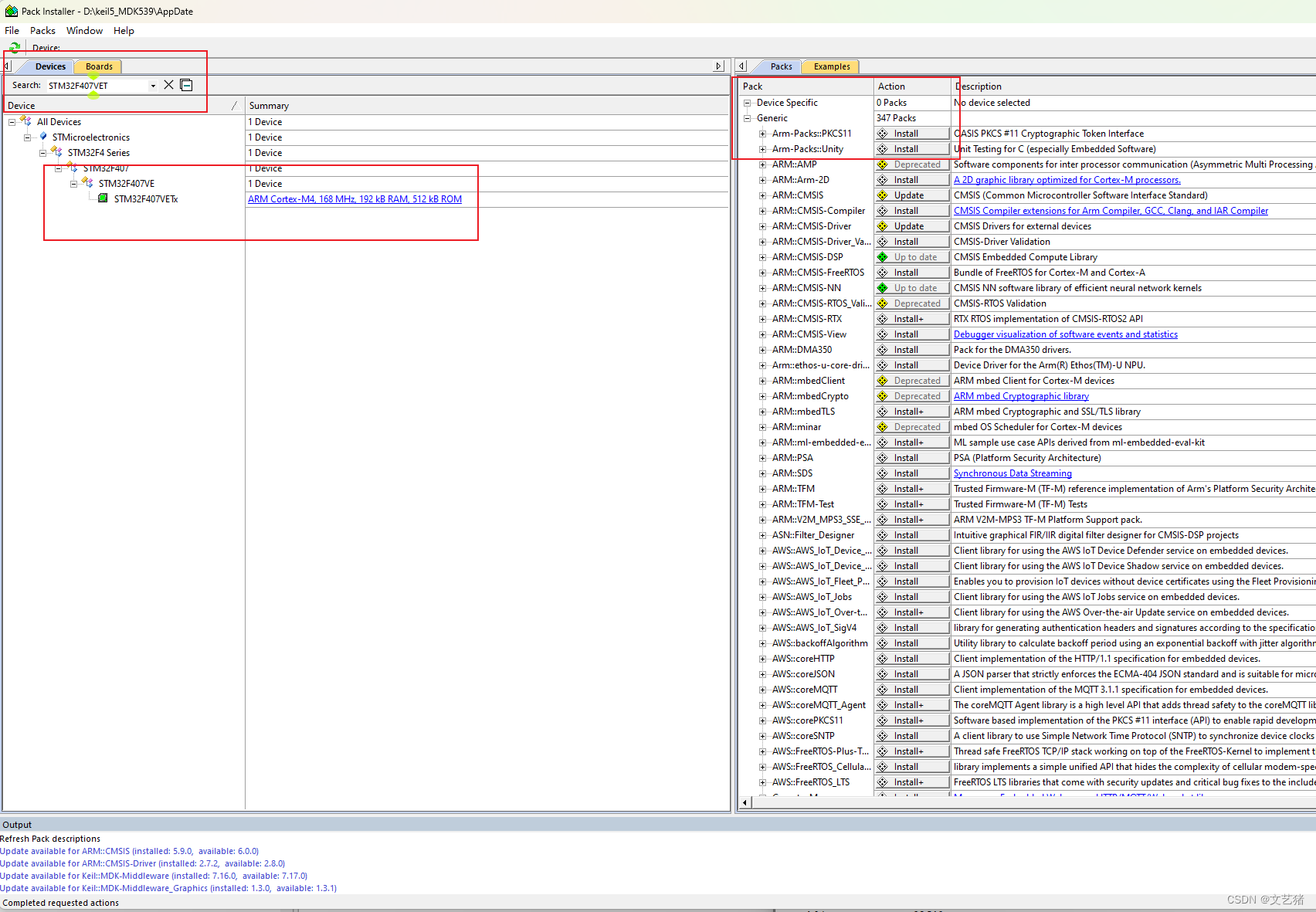
Task: Click ARM::CMSIS update available output line
Action: [x=130, y=851]
